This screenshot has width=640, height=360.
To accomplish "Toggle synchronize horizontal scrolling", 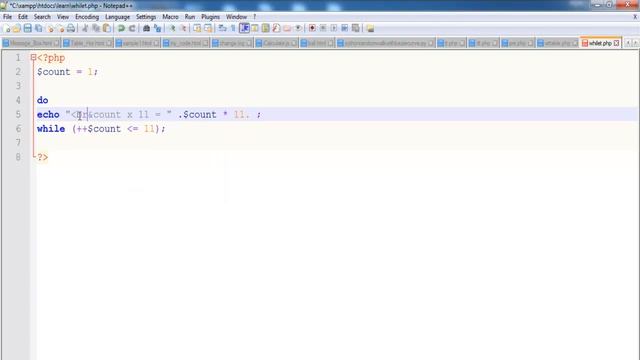I will [x=208, y=28].
